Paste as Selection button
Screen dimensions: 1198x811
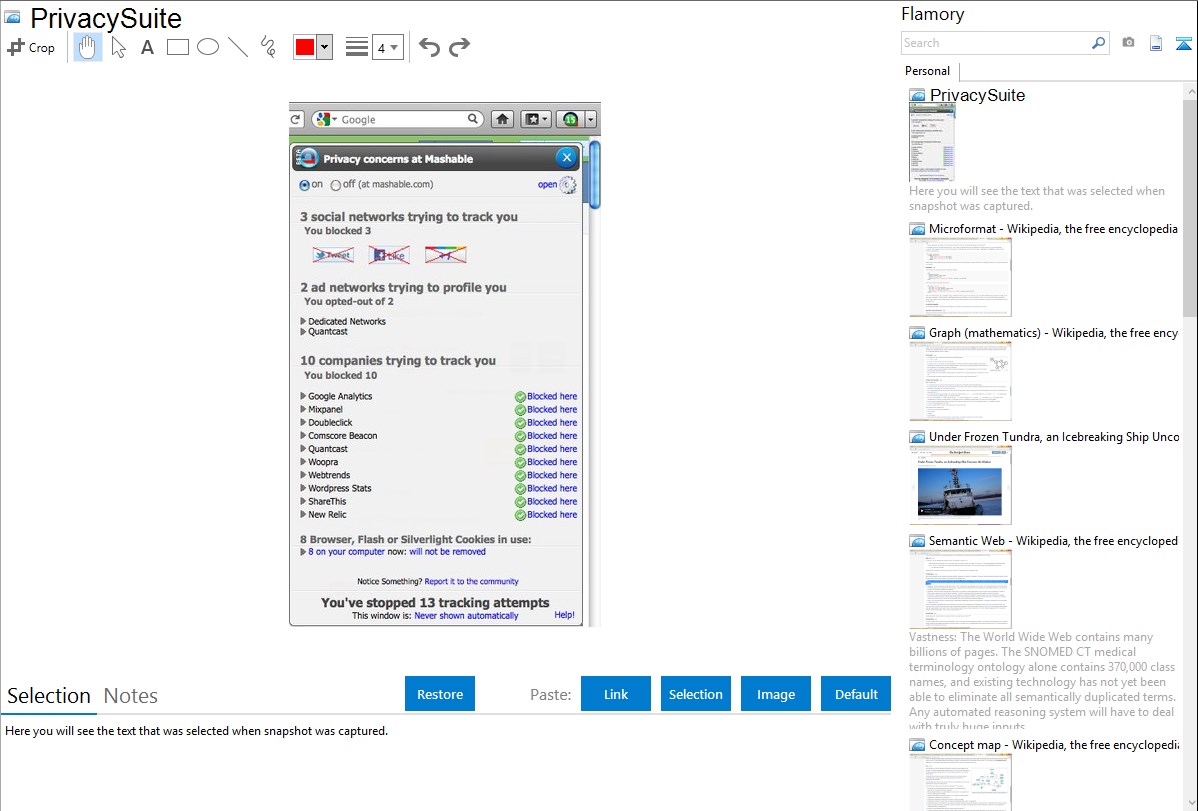[x=695, y=694]
